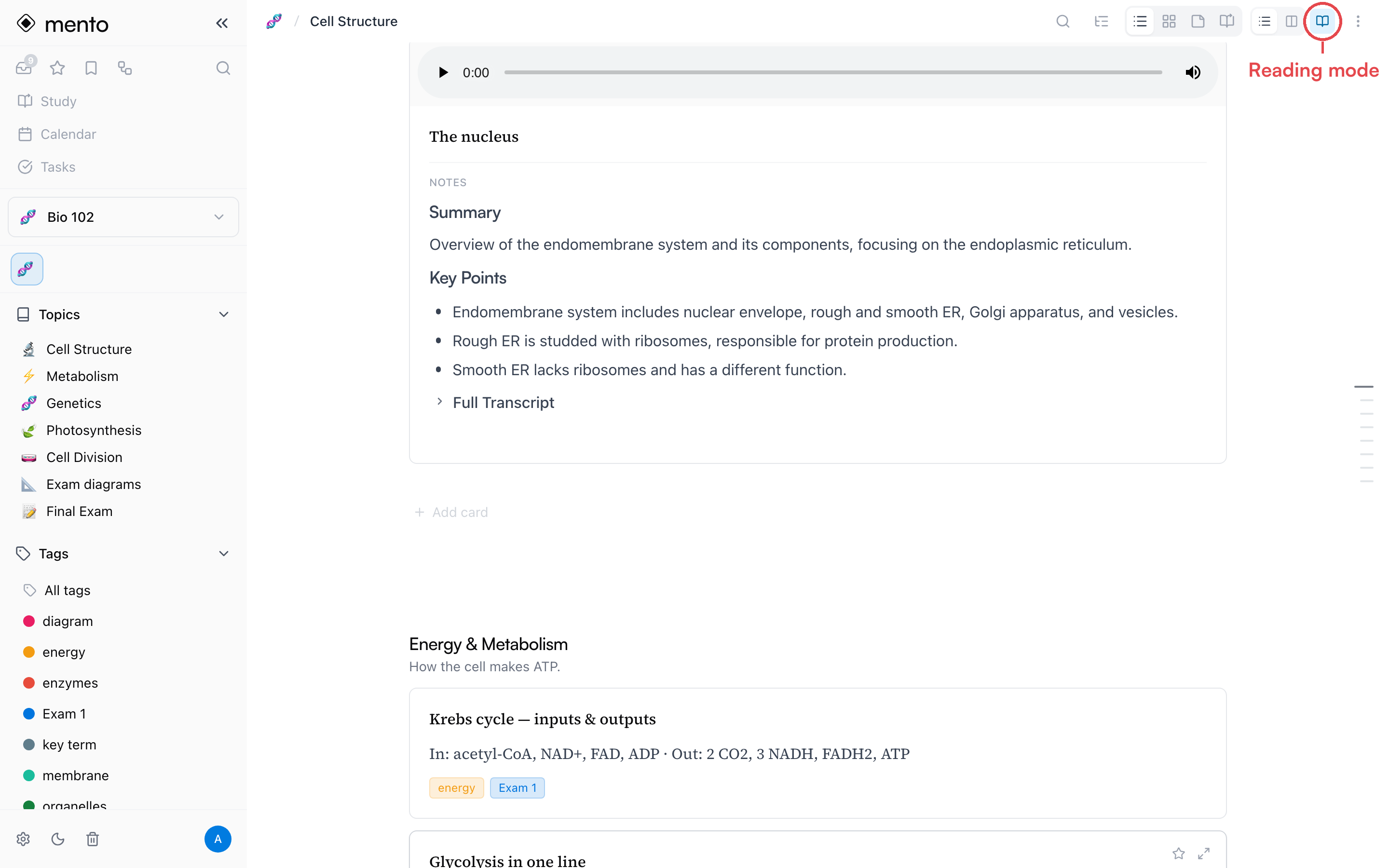
Task: Open the trash bin icon
Action: [93, 839]
